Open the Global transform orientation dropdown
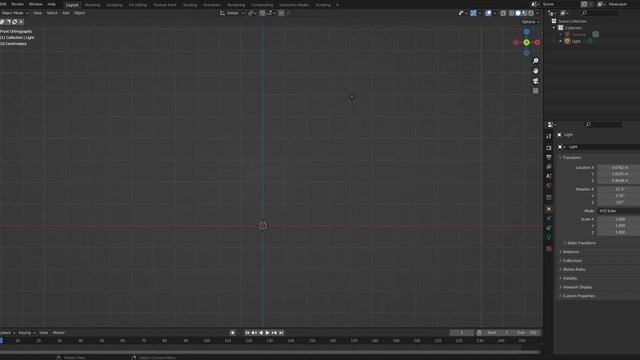 coord(232,13)
